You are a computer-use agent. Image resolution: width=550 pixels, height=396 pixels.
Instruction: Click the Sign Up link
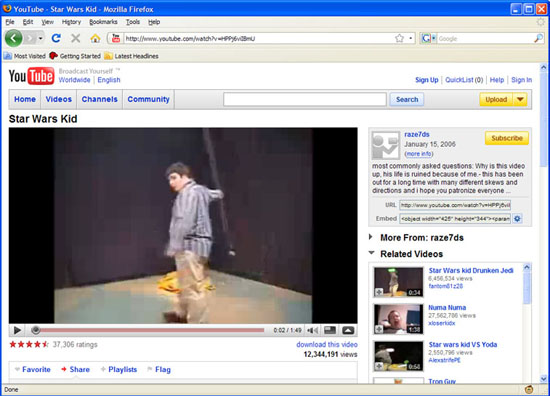[x=427, y=80]
